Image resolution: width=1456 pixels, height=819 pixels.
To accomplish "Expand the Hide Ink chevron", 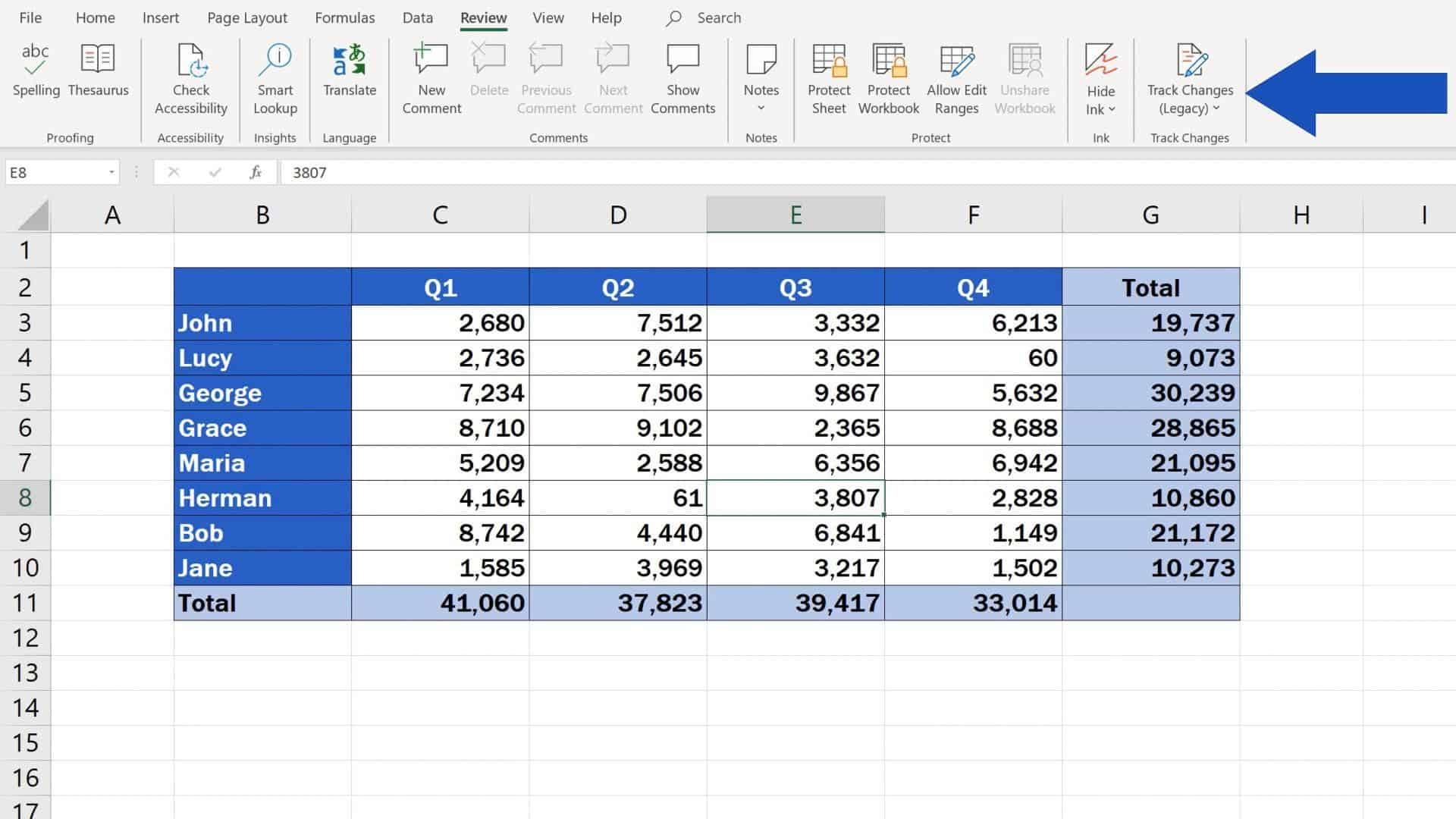I will [x=1111, y=108].
